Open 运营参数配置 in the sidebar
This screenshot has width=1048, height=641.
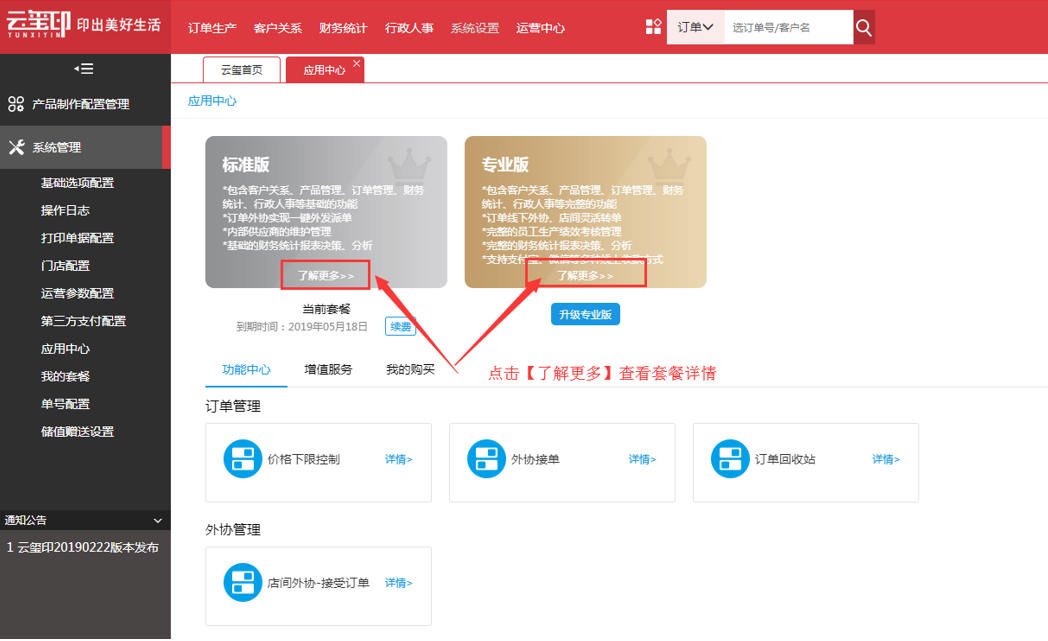pyautogui.click(x=77, y=293)
